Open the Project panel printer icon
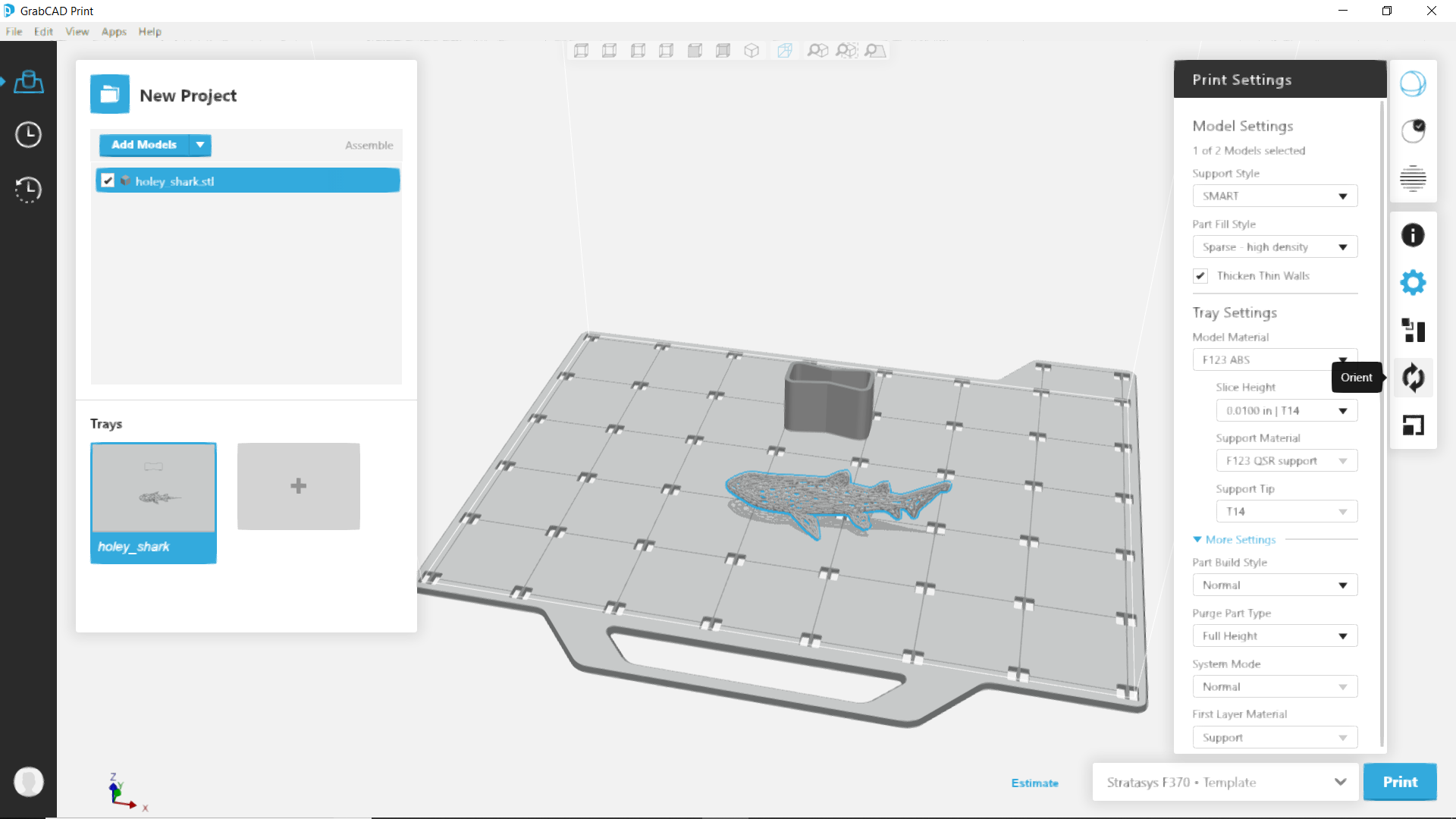The image size is (1456, 819). (x=29, y=81)
